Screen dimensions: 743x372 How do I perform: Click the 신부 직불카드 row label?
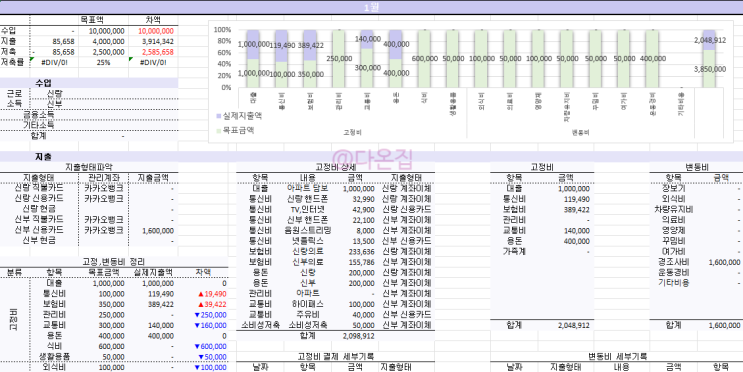[x=39, y=219]
